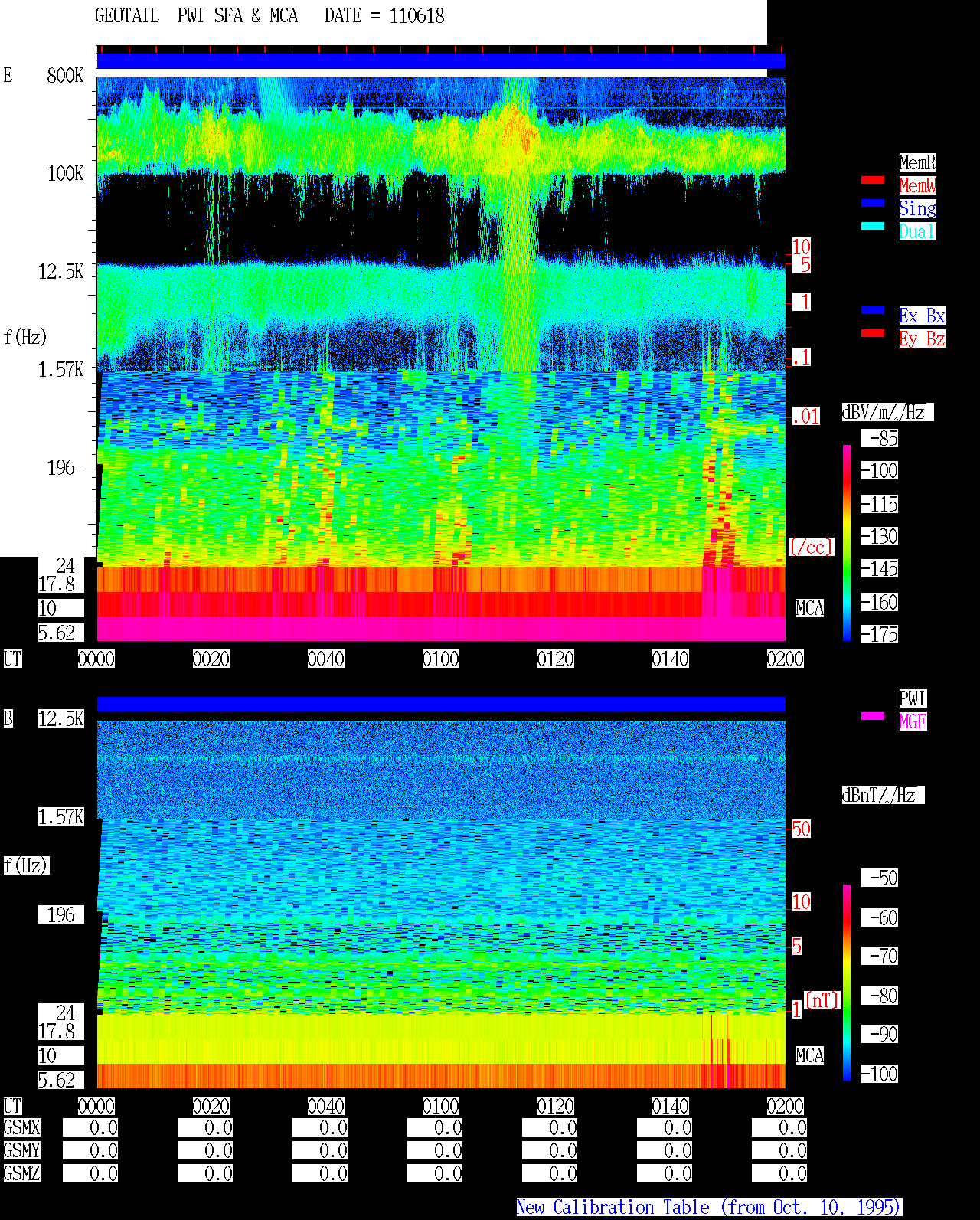The height and width of the screenshot is (1220, 980).
Task: Click the GEOTAIL PWI SFA & MCA title
Action: pos(197,16)
